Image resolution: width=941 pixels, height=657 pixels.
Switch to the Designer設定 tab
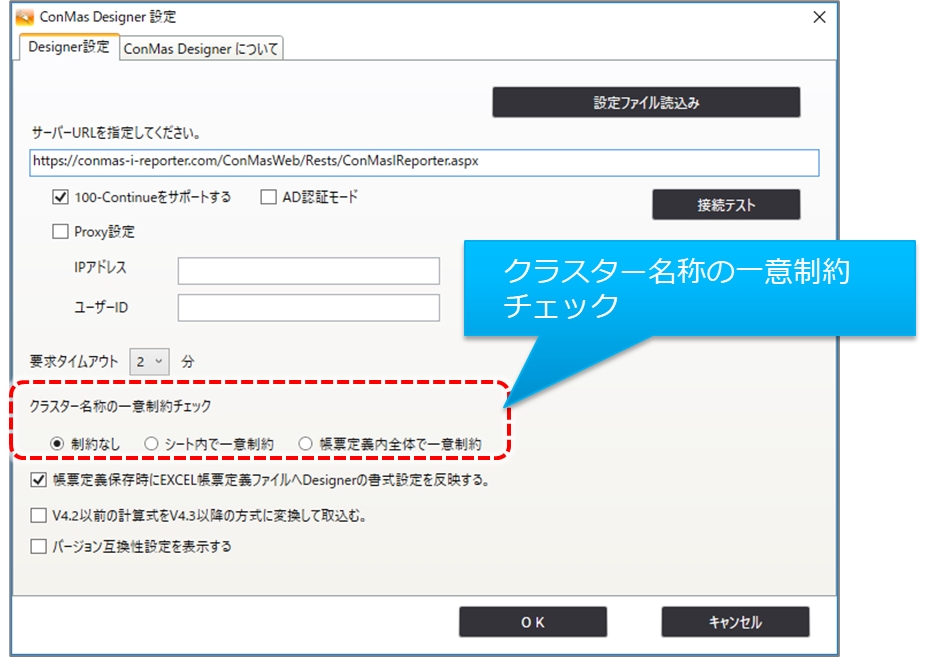click(x=68, y=47)
